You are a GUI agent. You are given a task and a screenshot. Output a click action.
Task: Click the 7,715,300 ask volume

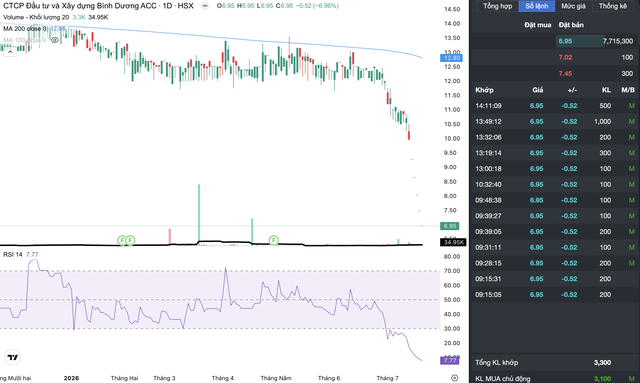click(x=618, y=41)
